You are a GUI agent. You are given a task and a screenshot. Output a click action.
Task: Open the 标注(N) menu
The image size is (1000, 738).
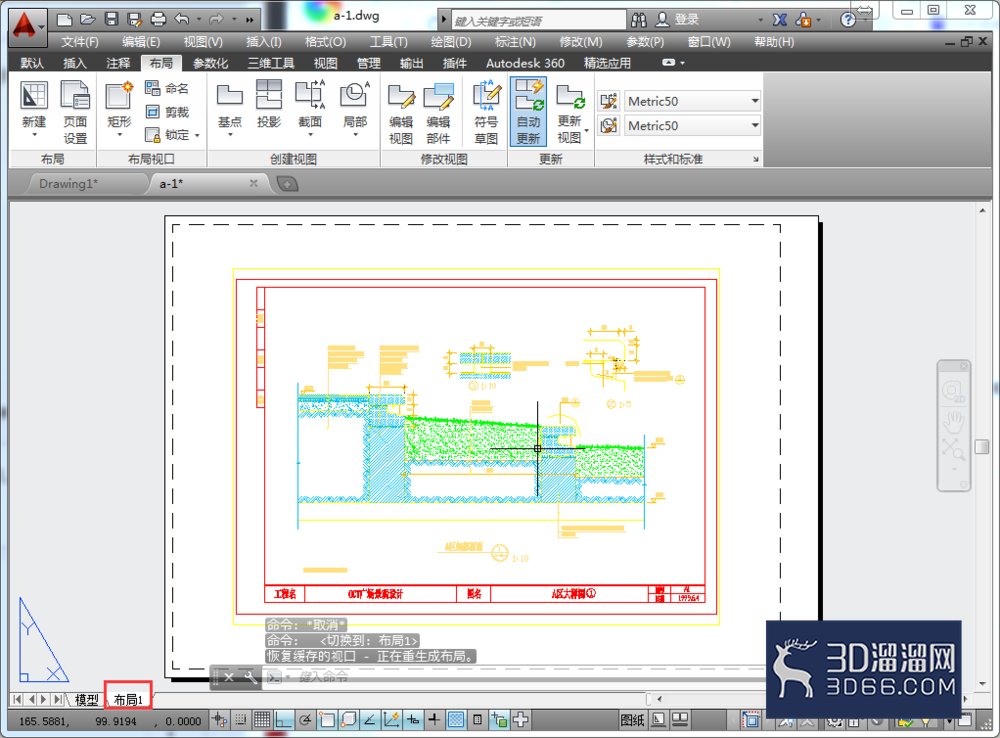(515, 42)
